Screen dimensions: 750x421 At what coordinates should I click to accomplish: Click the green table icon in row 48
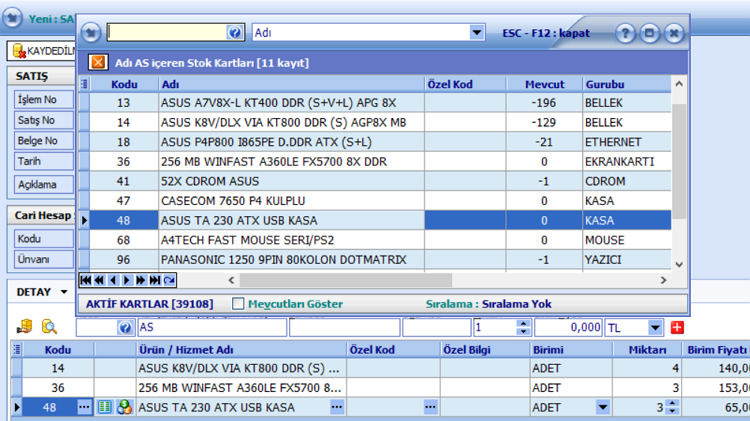click(104, 407)
